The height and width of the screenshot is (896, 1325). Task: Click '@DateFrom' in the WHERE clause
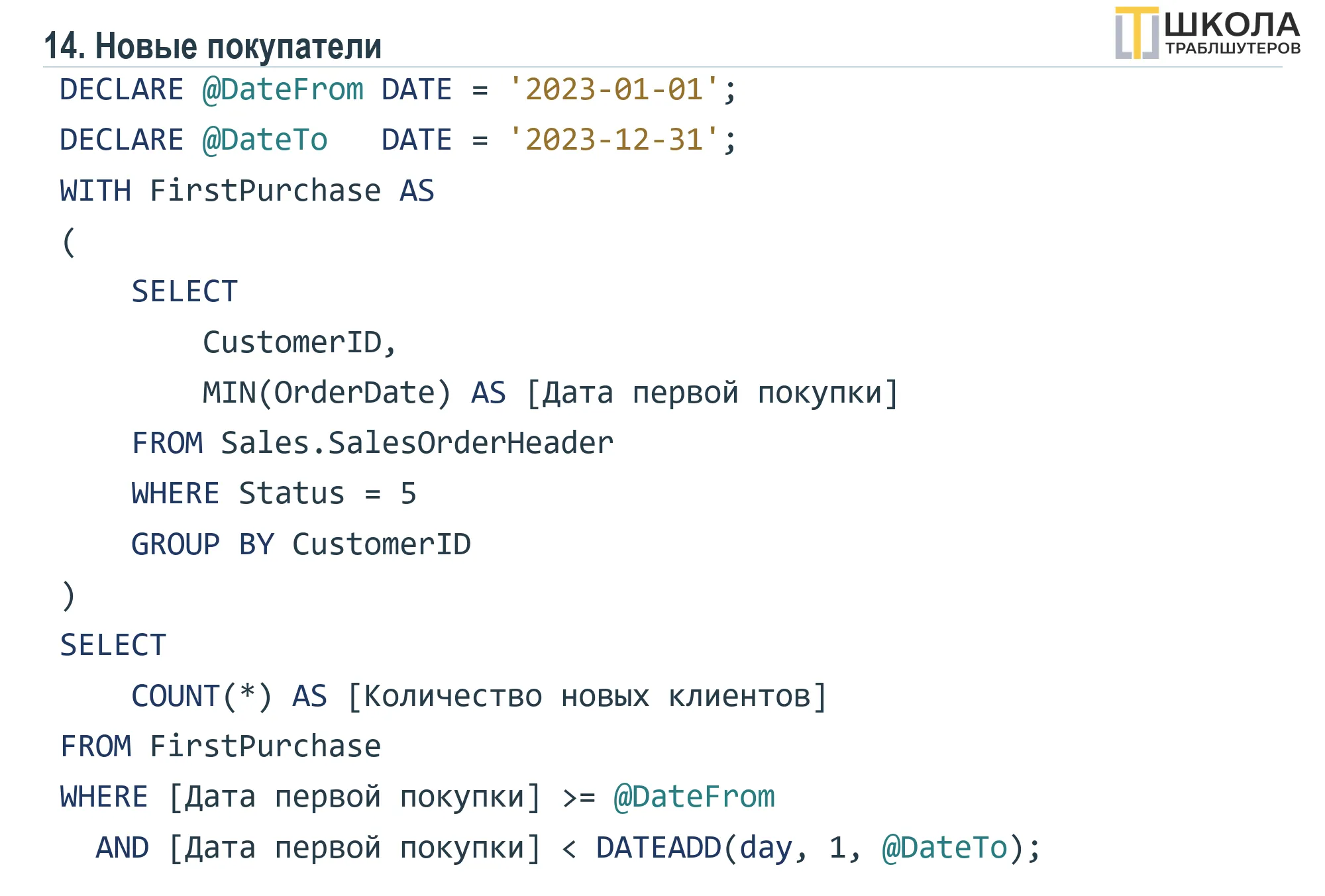click(x=694, y=797)
